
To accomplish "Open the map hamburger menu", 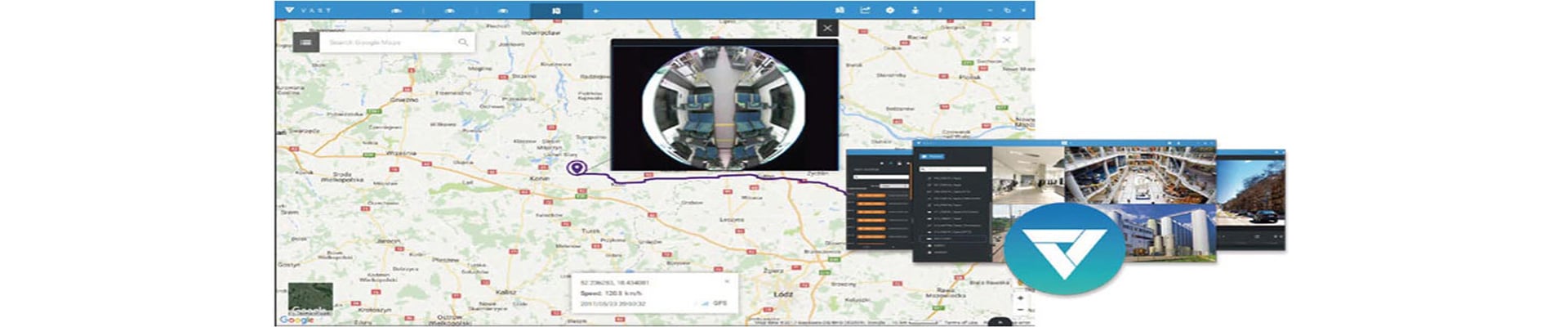I will pyautogui.click(x=305, y=42).
